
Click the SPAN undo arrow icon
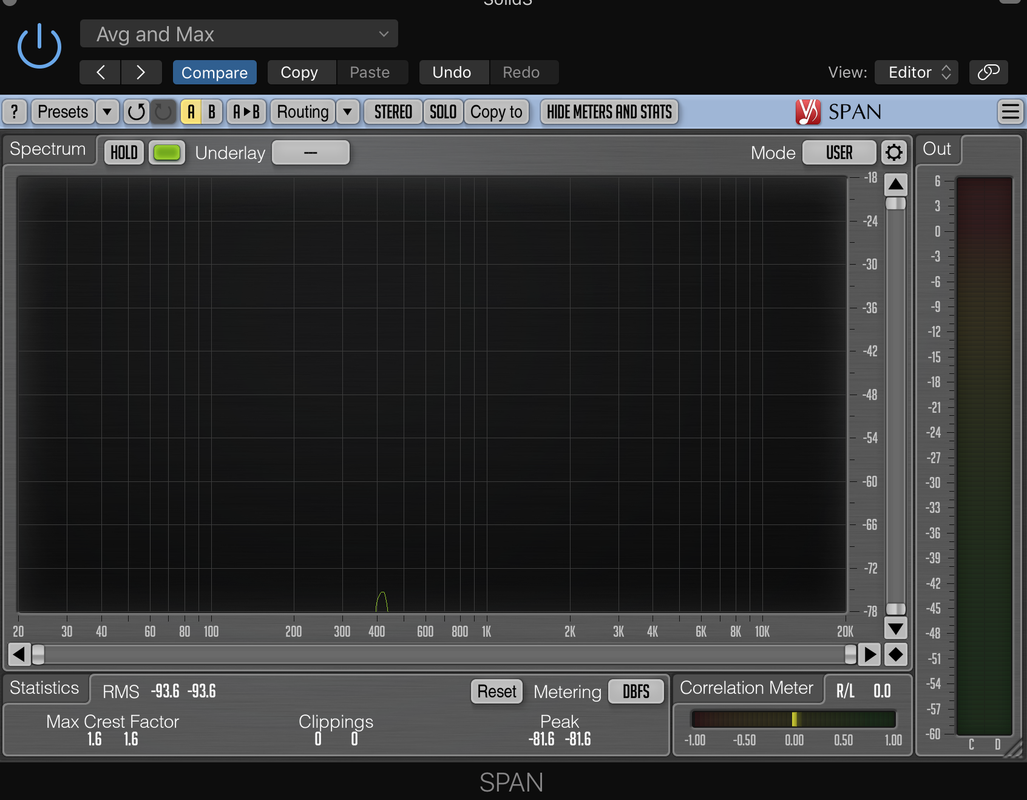point(136,112)
